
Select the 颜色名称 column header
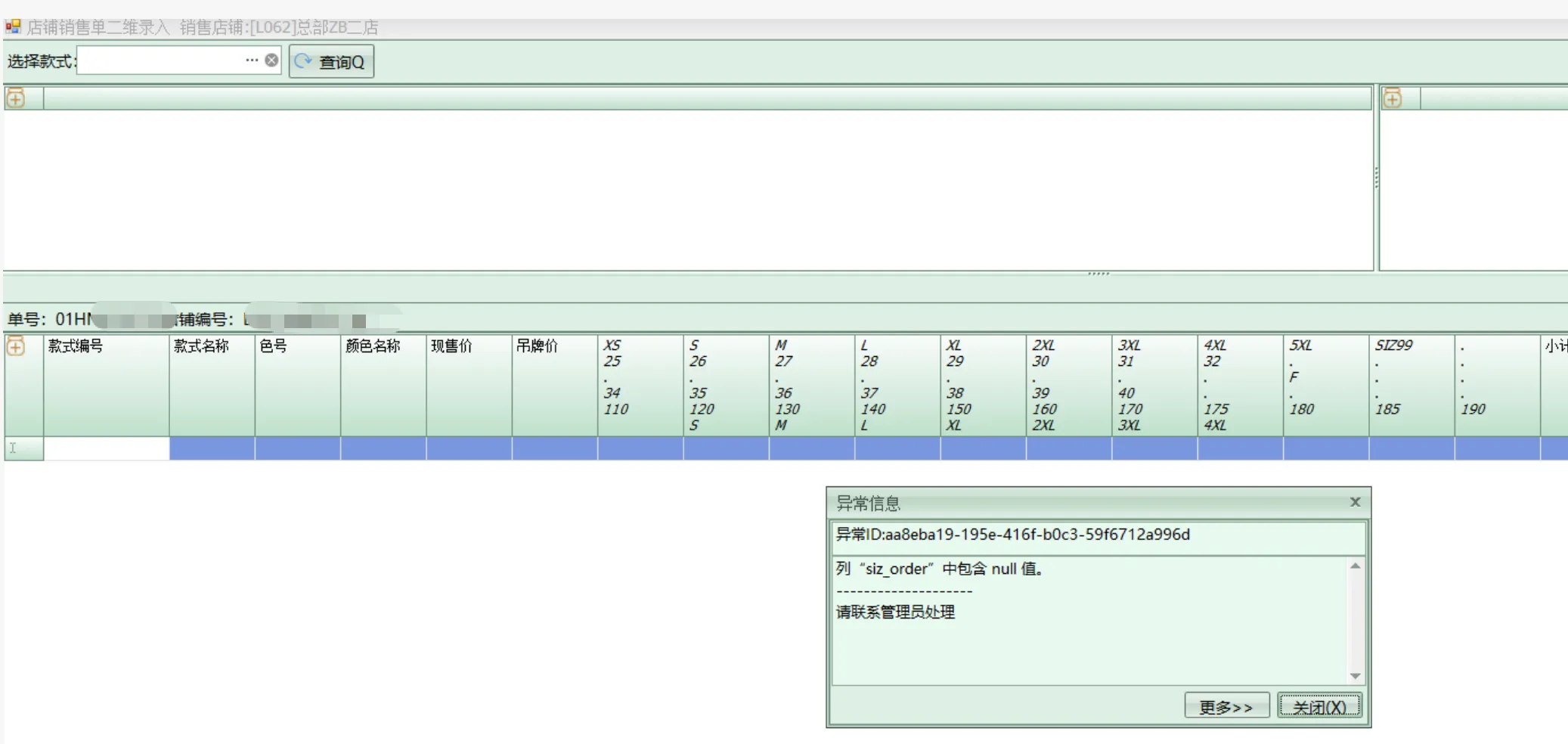383,385
